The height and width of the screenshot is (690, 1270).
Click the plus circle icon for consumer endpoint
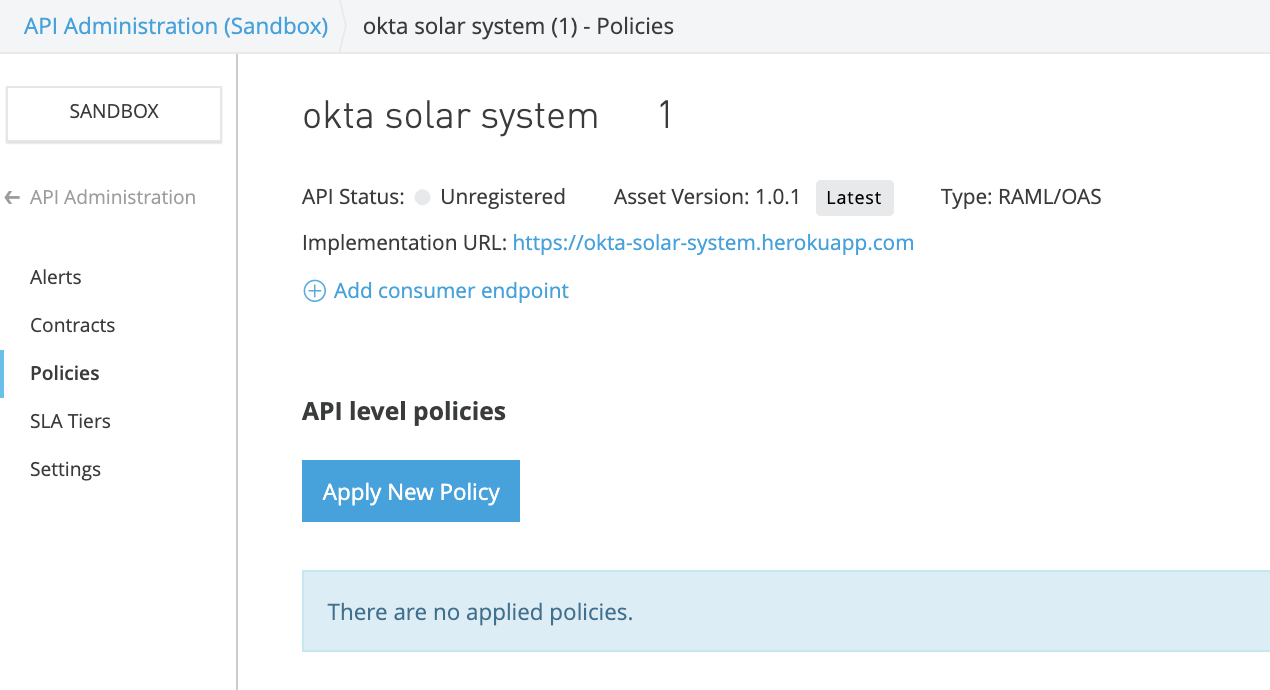pyautogui.click(x=314, y=291)
